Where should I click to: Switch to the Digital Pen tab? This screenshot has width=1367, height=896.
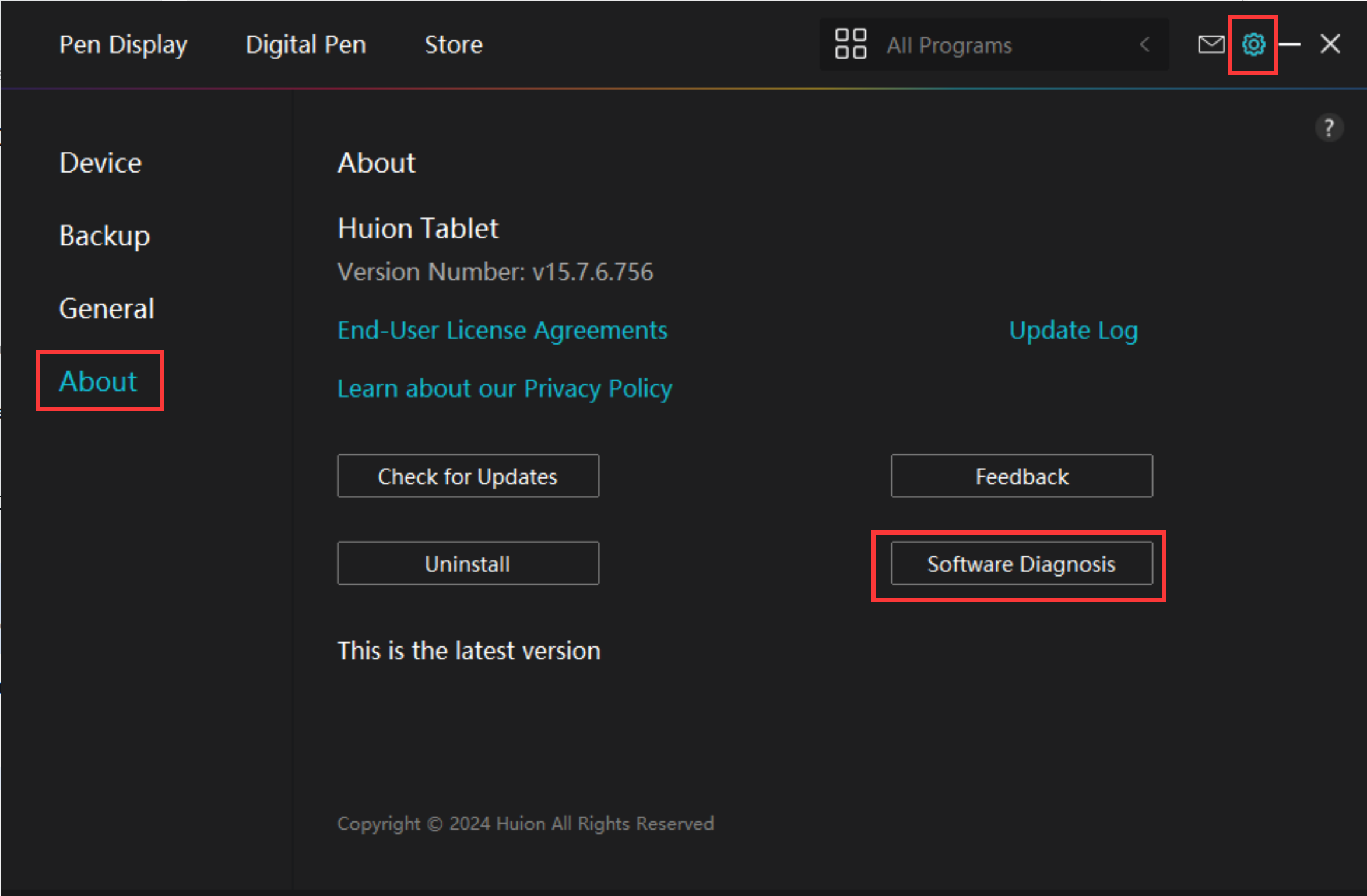[305, 45]
